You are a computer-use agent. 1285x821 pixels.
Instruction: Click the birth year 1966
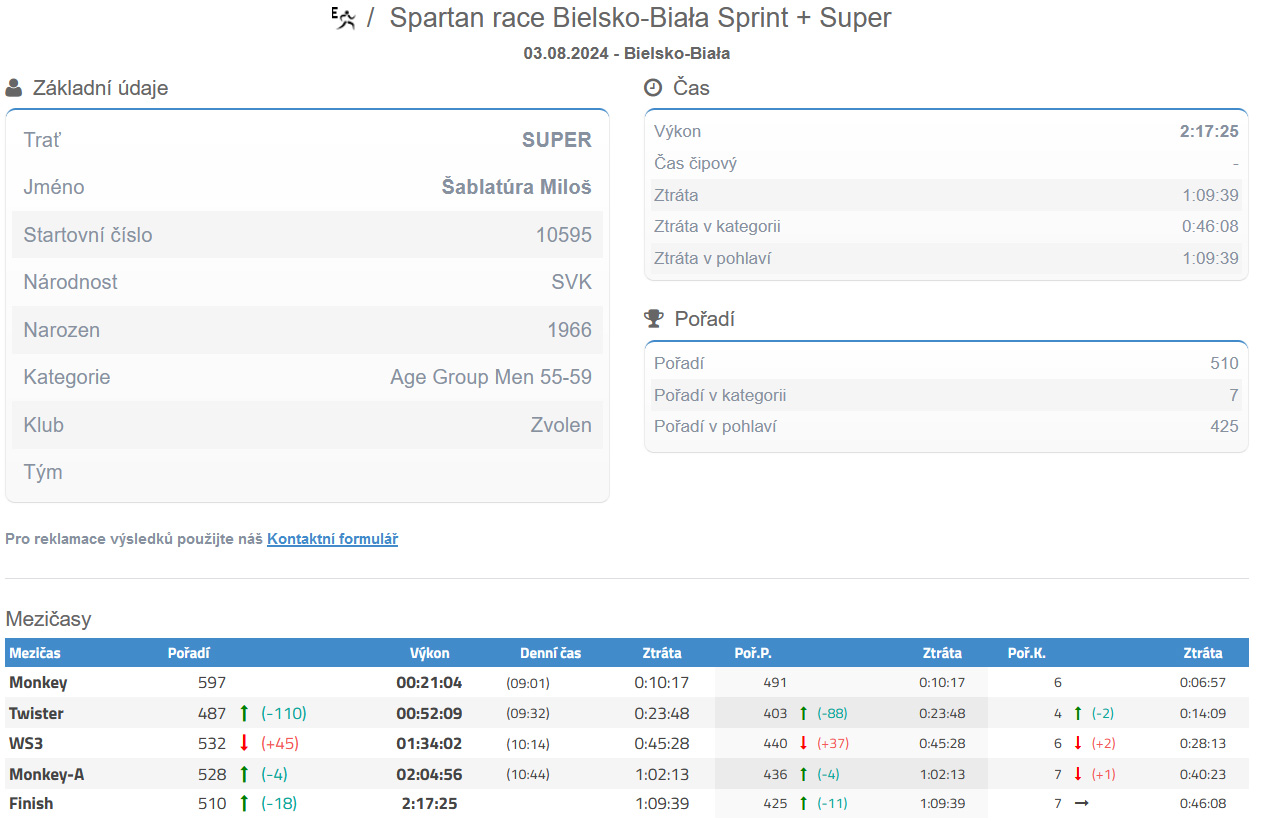point(570,330)
